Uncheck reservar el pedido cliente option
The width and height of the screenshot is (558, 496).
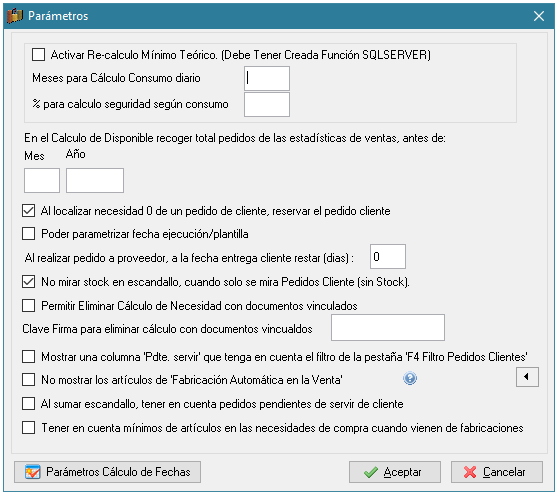click(28, 211)
